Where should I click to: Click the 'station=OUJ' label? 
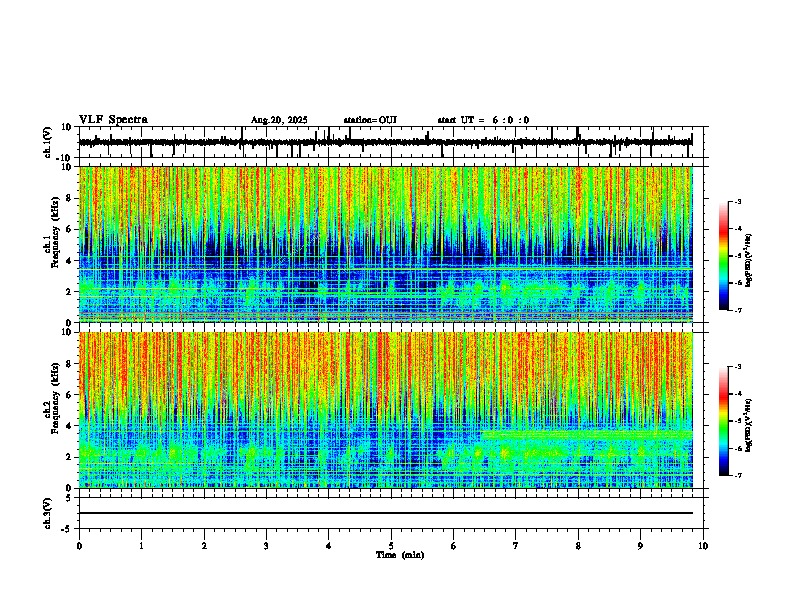pyautogui.click(x=370, y=120)
